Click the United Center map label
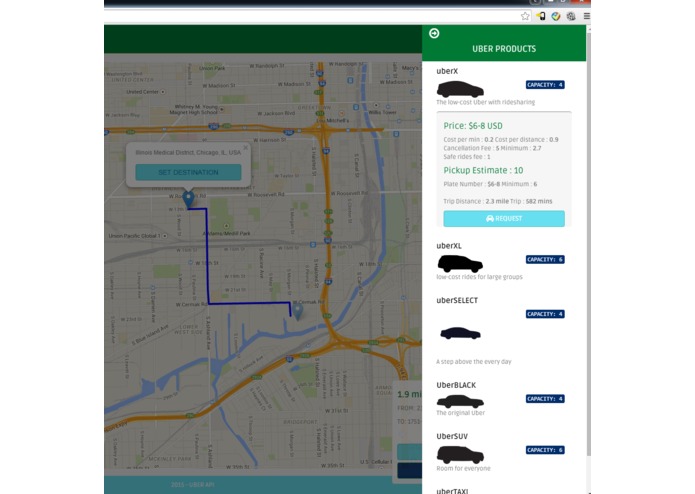This screenshot has height=494, width=695. (142, 92)
